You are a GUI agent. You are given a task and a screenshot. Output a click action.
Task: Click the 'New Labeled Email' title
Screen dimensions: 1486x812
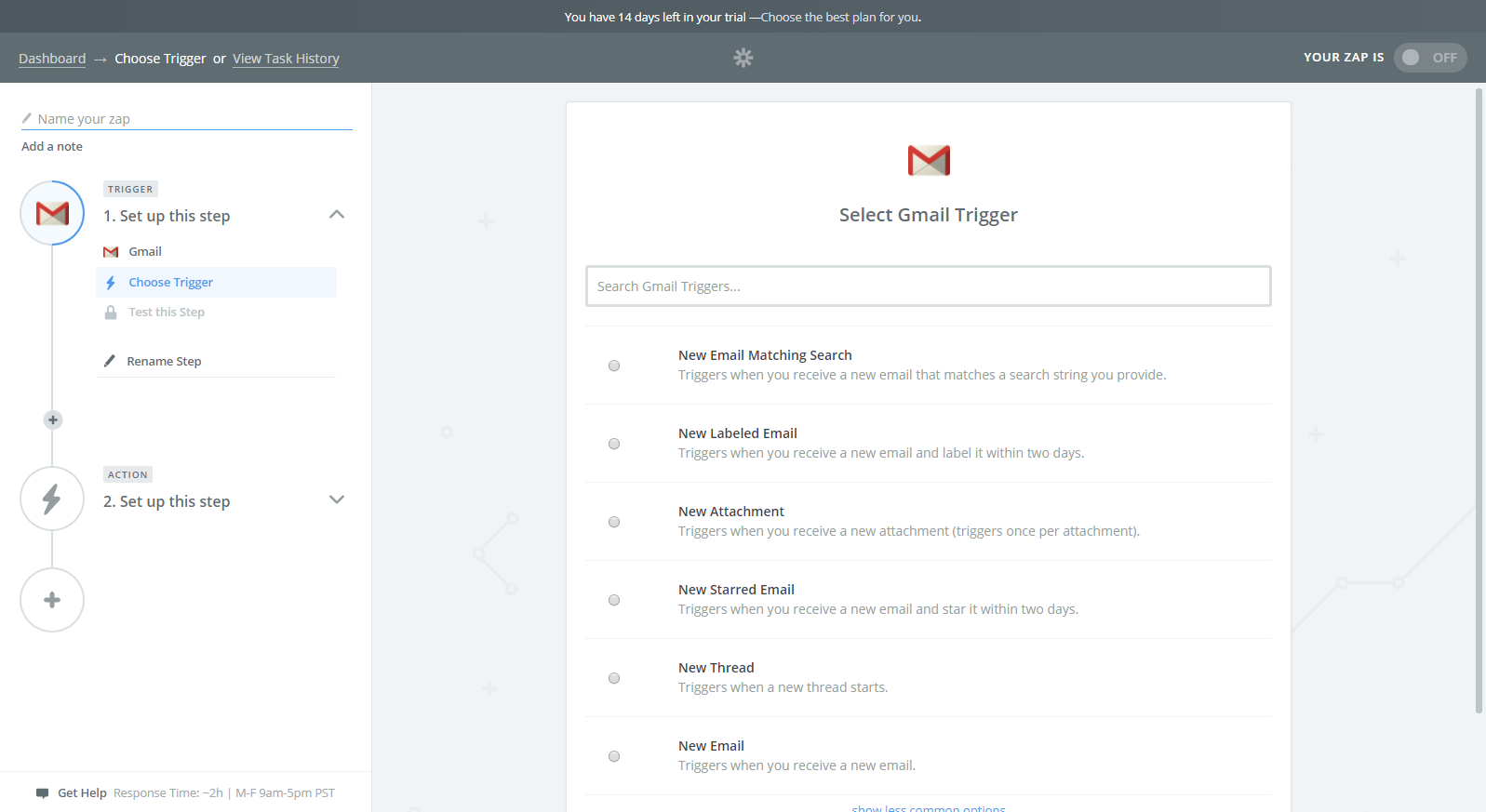(x=738, y=433)
